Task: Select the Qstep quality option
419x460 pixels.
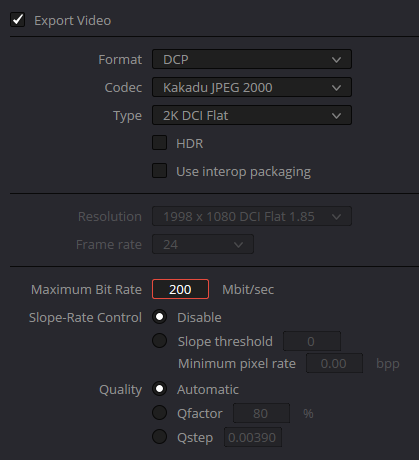Action: coord(159,437)
